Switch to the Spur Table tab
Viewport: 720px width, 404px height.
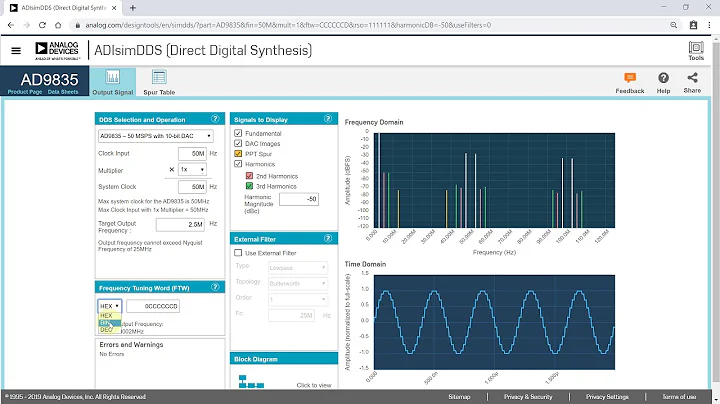click(x=159, y=82)
